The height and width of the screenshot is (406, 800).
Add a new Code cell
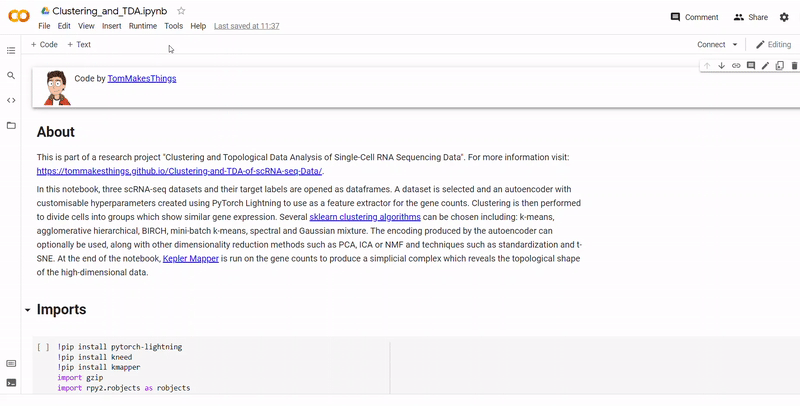pos(44,44)
